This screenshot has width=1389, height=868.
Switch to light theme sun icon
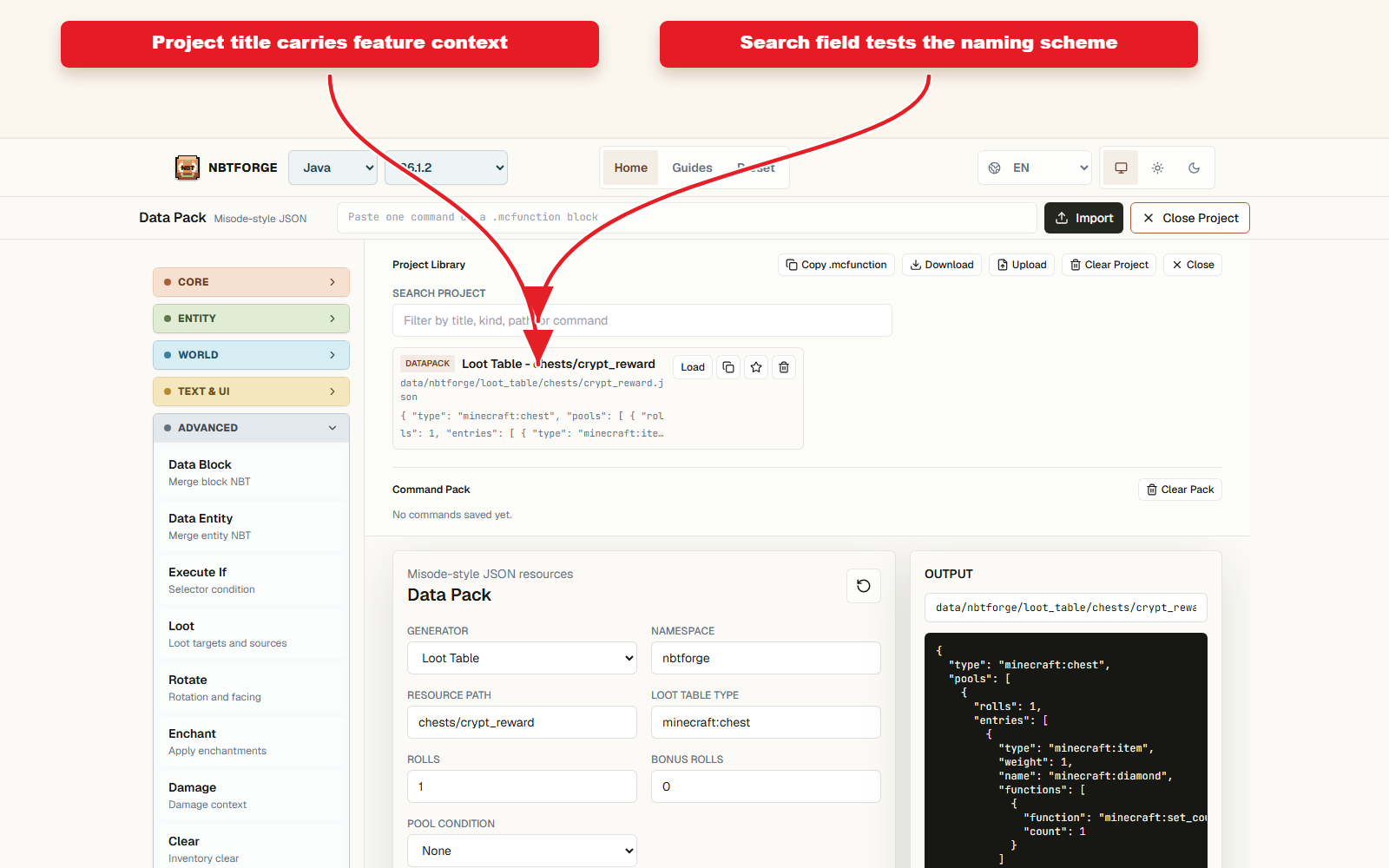1157,168
